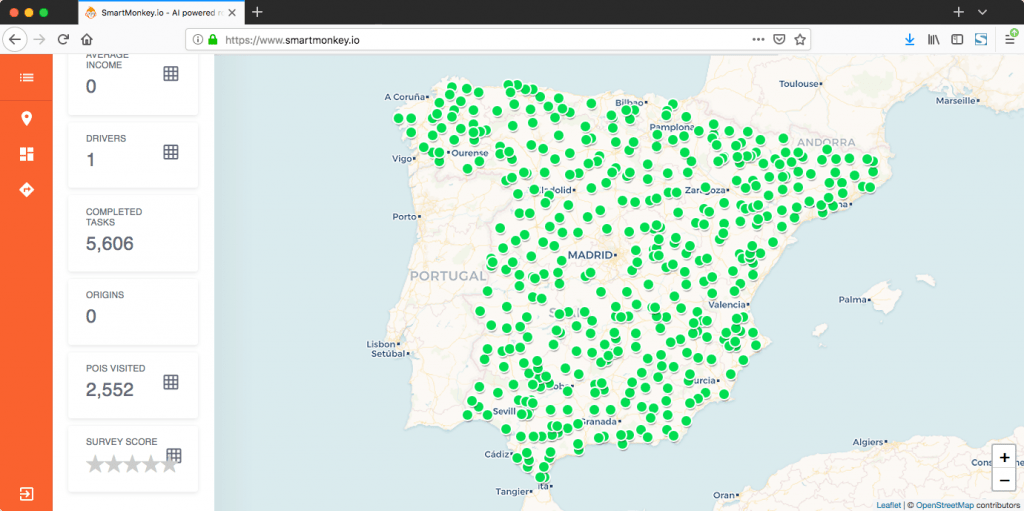Screen dimensions: 1024x511
Task: Open the browser hamburger menu
Action: click(x=1010, y=39)
